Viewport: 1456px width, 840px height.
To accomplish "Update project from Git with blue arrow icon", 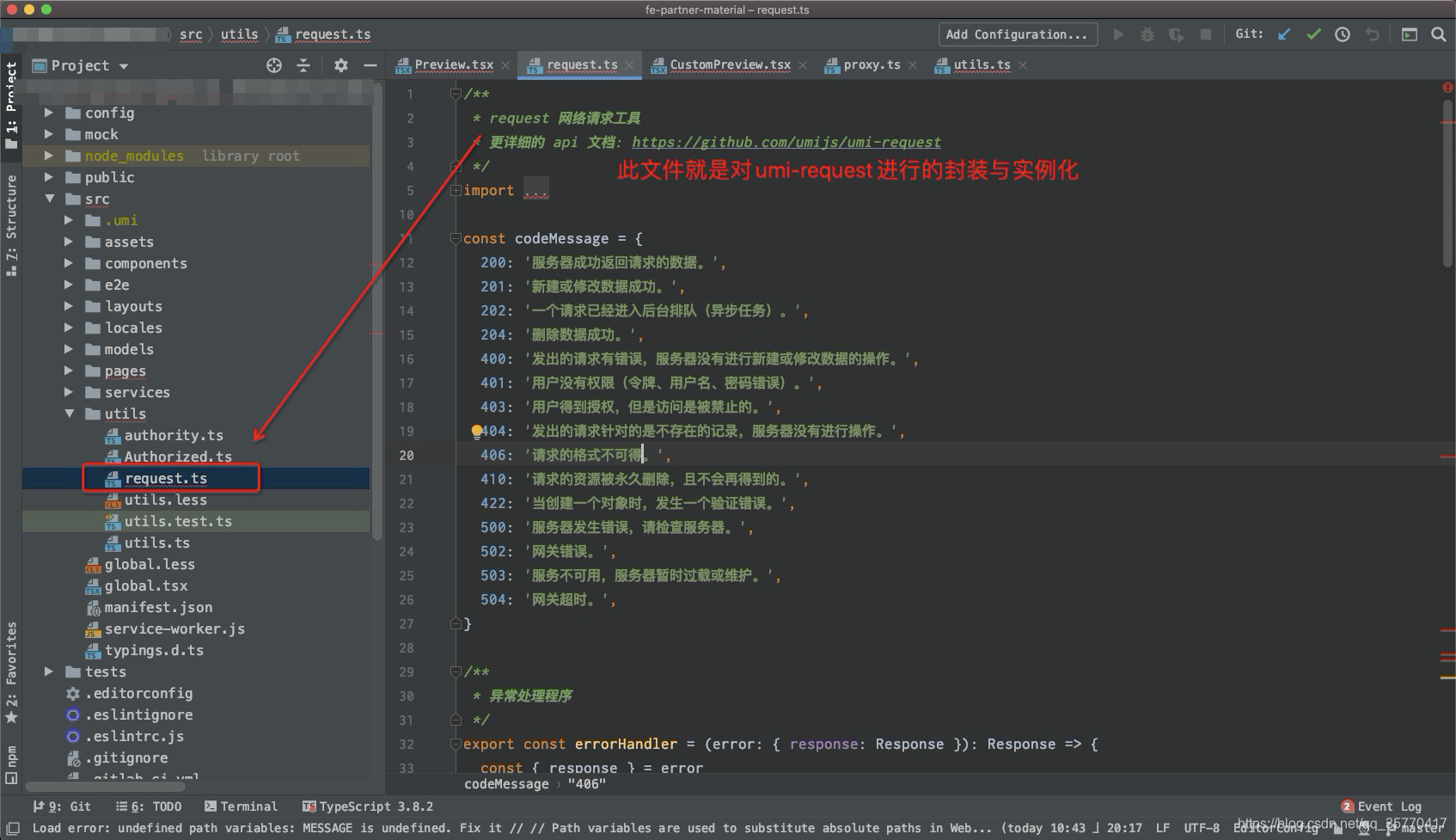I will point(1284,34).
